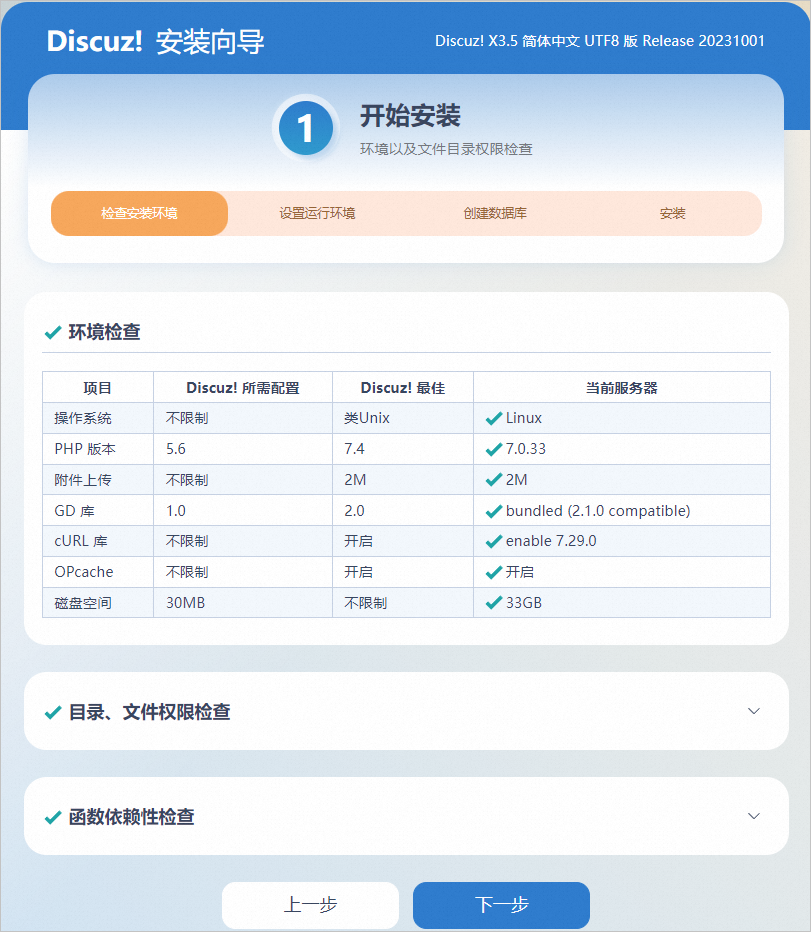The height and width of the screenshot is (932, 811).
Task: Click checkmark icon beside 环境检查 heading
Action: 53,333
